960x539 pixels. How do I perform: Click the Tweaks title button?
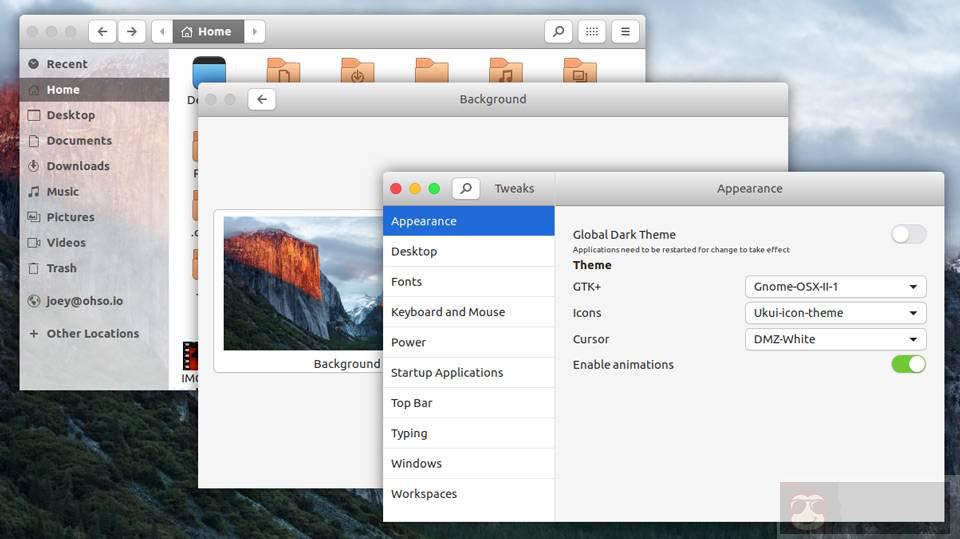(x=514, y=189)
